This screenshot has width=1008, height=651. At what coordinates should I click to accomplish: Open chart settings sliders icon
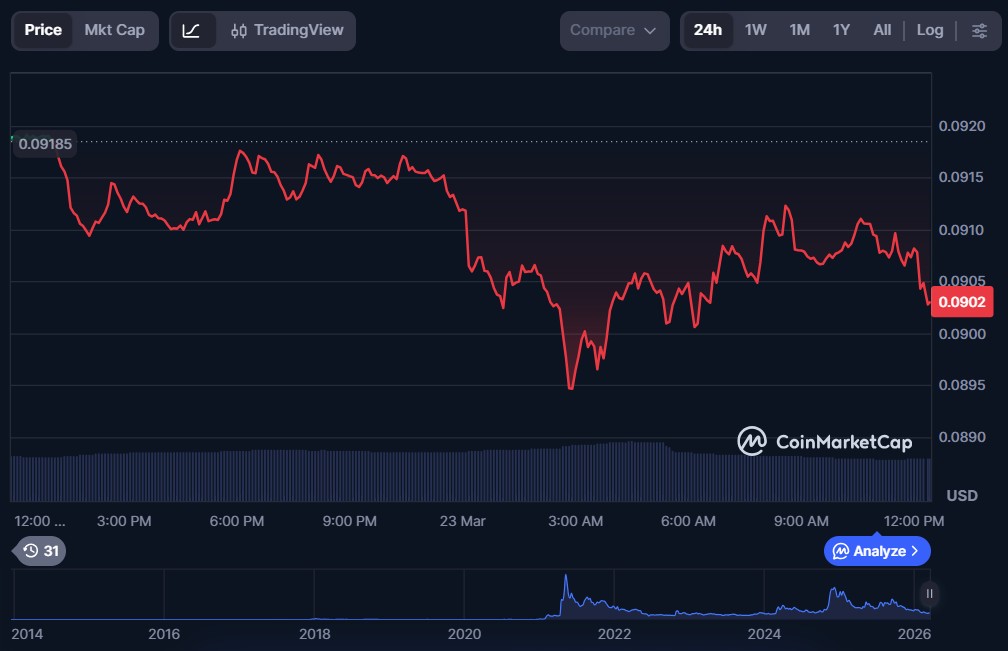pos(978,31)
